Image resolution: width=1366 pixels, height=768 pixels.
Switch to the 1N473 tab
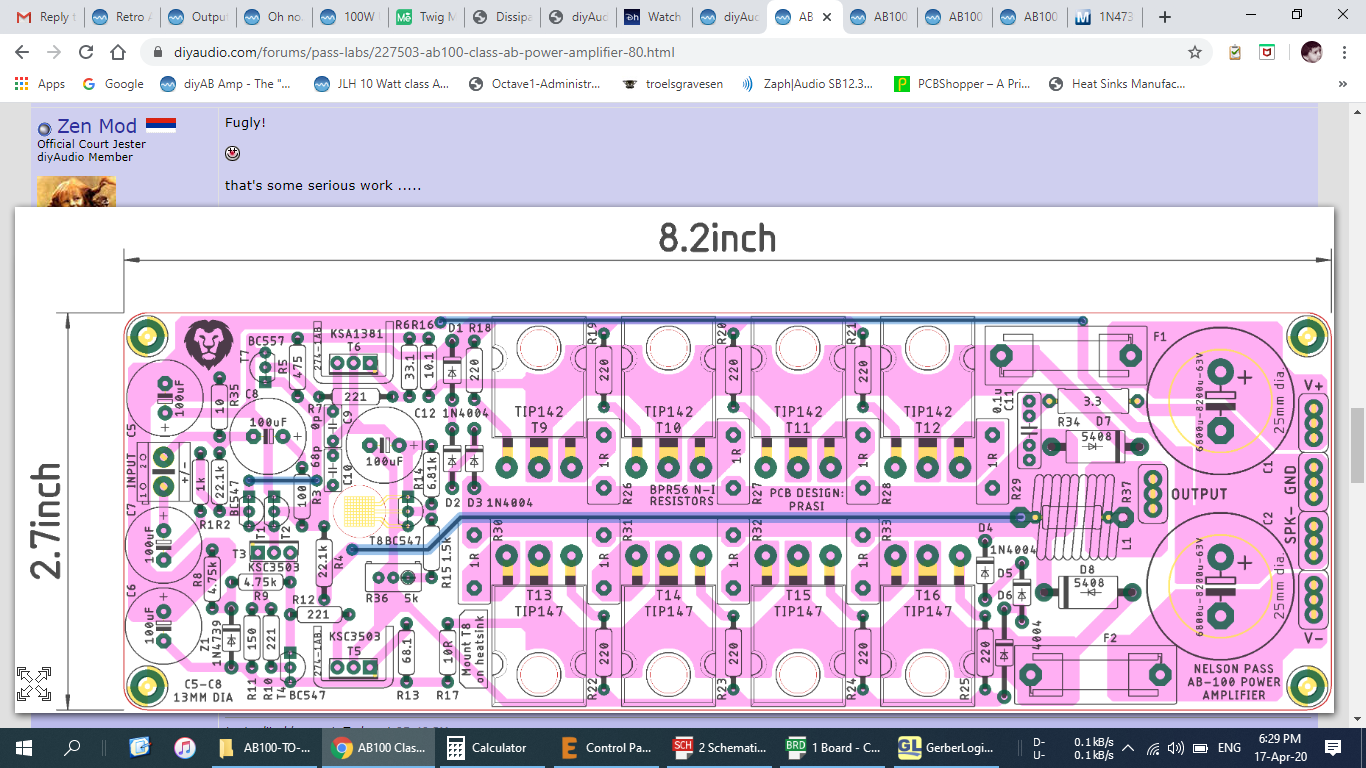tap(1105, 17)
